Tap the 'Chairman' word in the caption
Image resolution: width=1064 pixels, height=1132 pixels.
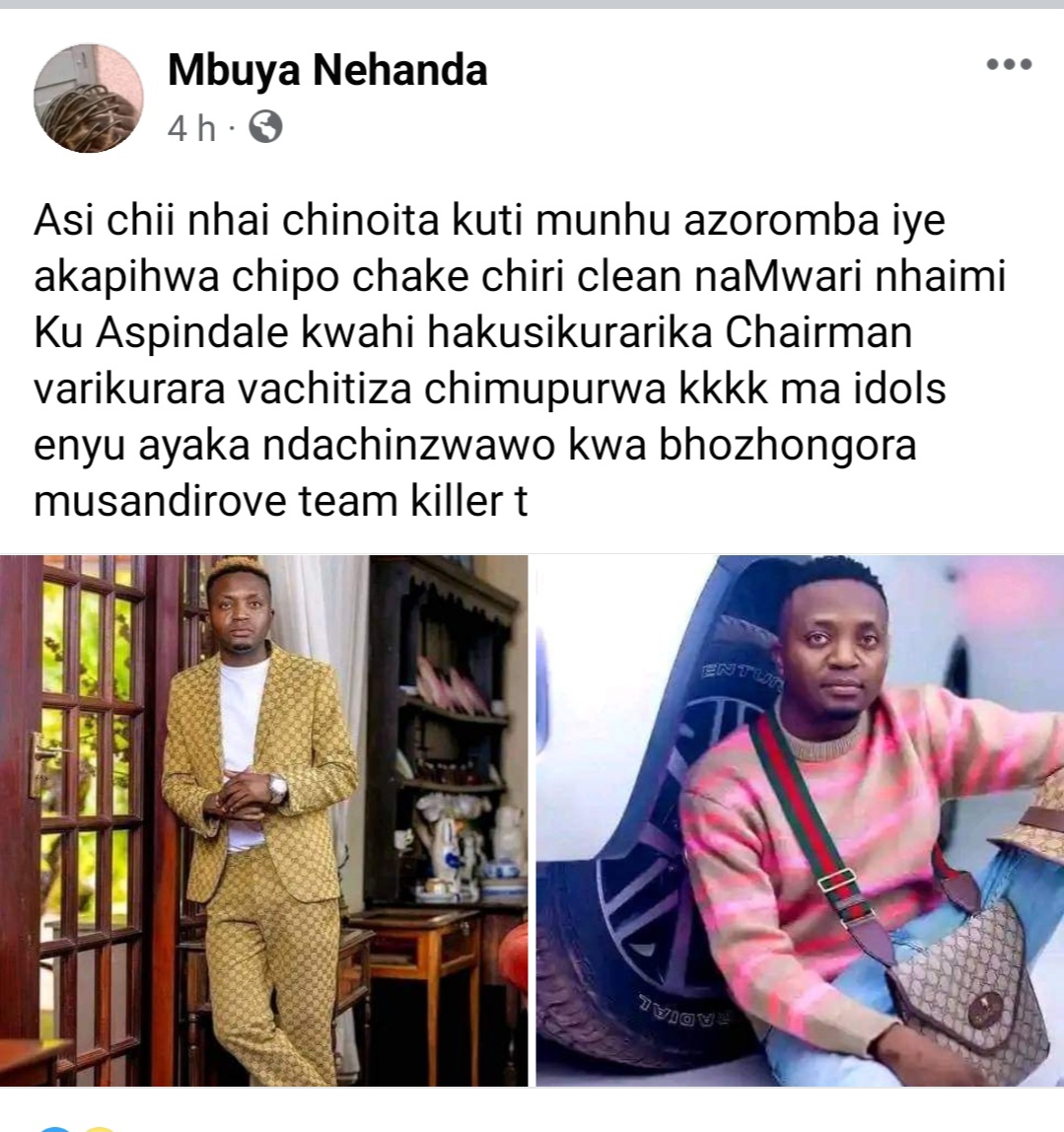tap(818, 332)
